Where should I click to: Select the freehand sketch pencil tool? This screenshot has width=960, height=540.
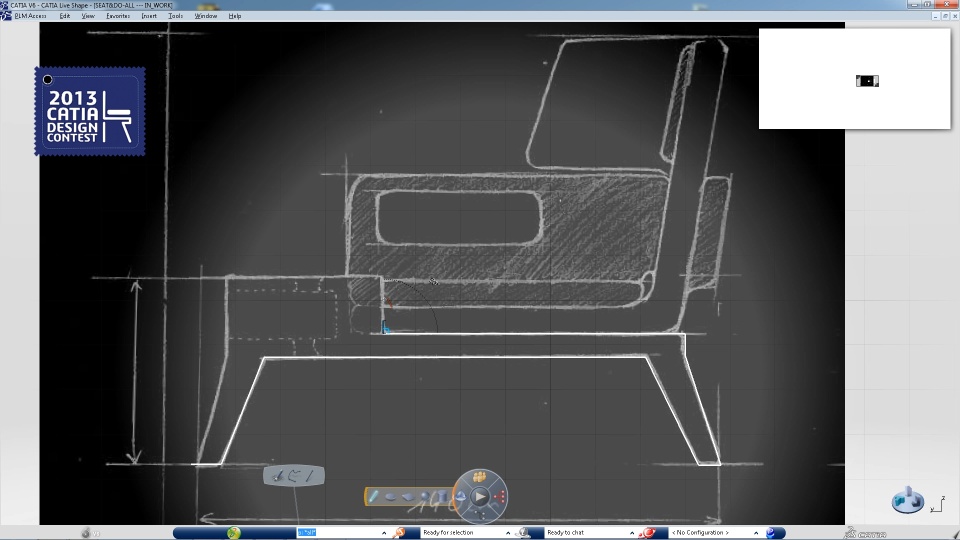click(277, 476)
